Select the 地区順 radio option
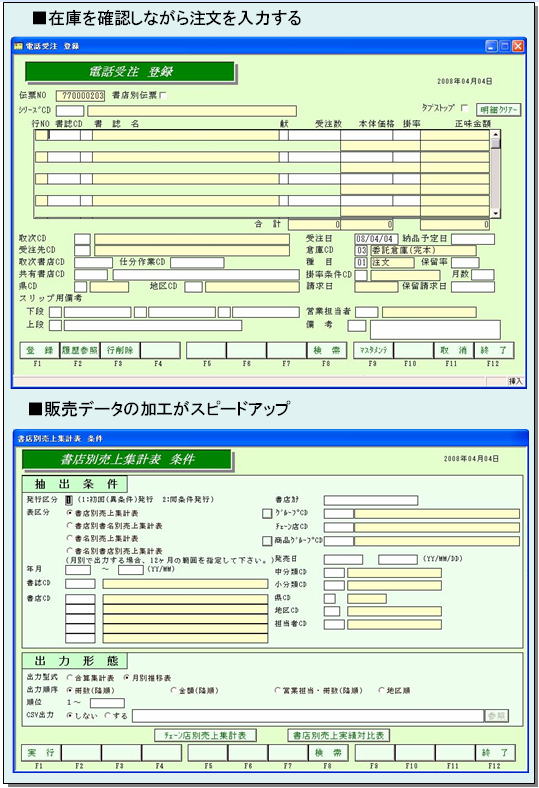 381,690
